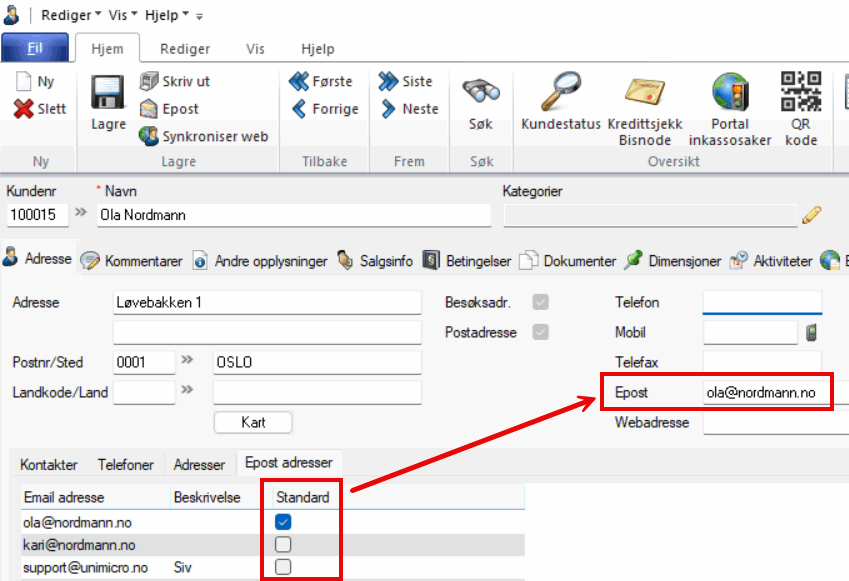Viewport: 849px width, 581px height.
Task: Click Kredittsjekk Bisnode icon
Action: coord(644,93)
